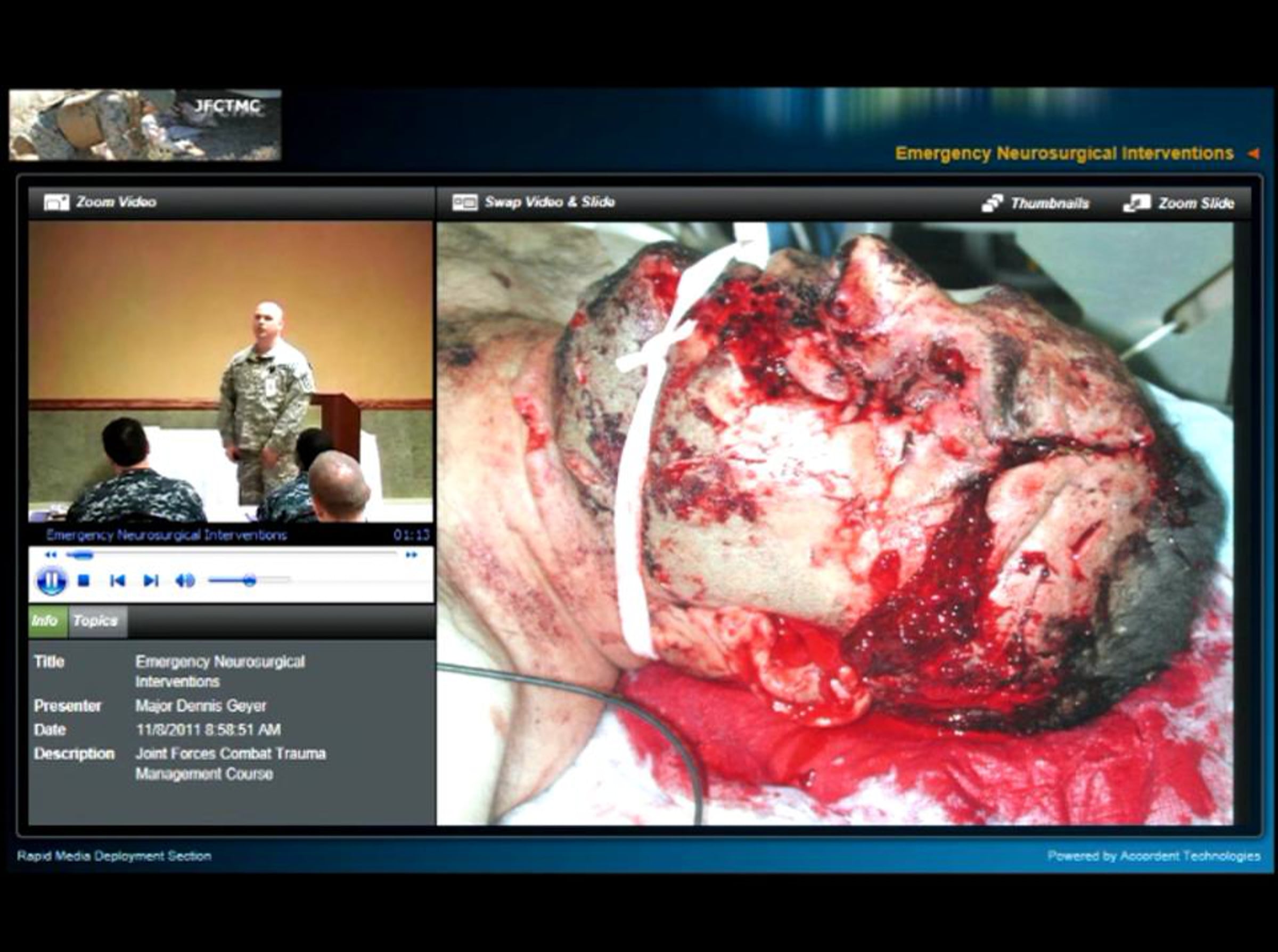The width and height of the screenshot is (1278, 952).
Task: Click Rapid Media Deployment Section text
Action: coord(114,856)
